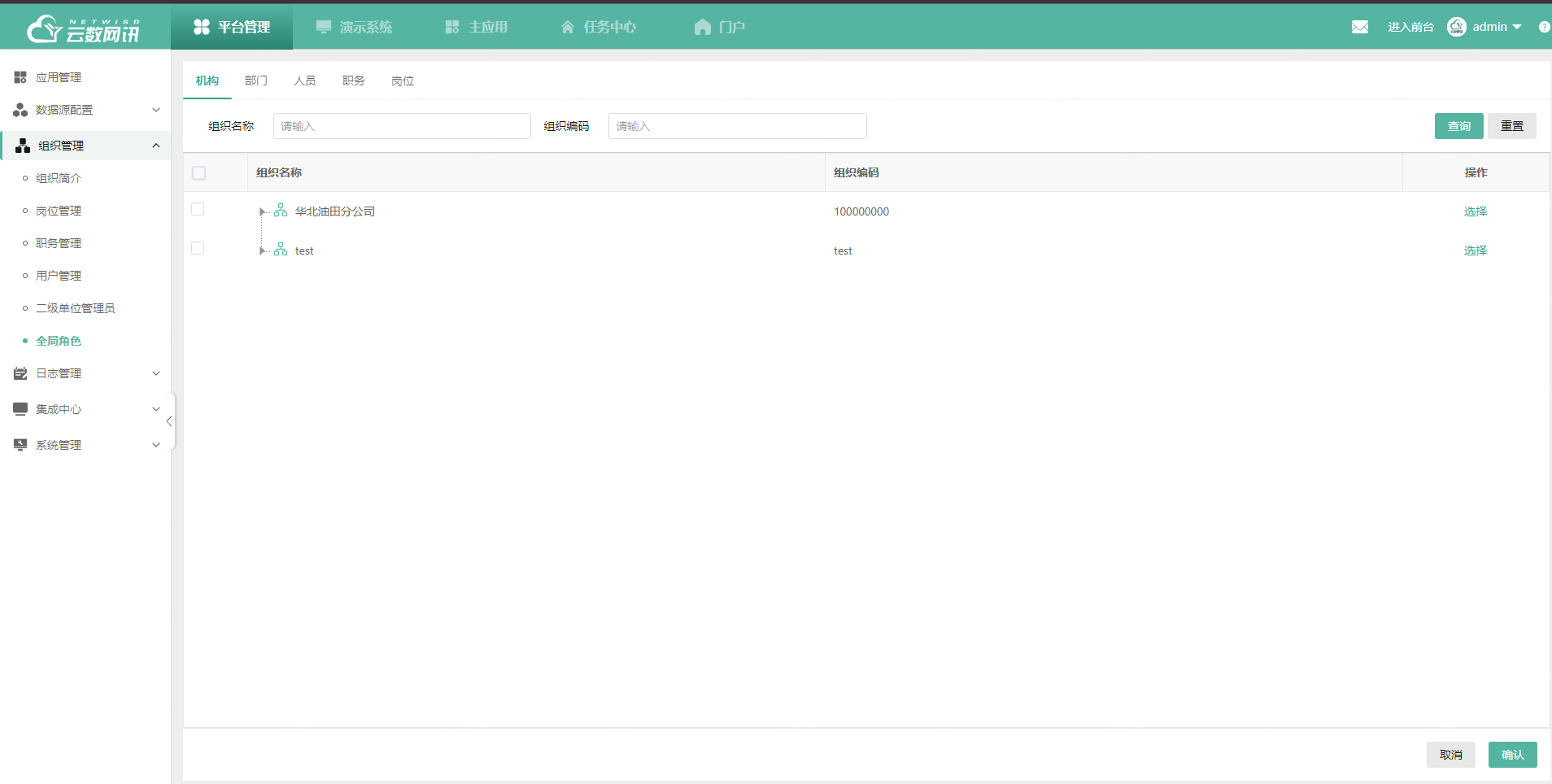Open the 任务中心 top navigation menu
Image resolution: width=1552 pixels, height=784 pixels.
pyautogui.click(x=599, y=27)
